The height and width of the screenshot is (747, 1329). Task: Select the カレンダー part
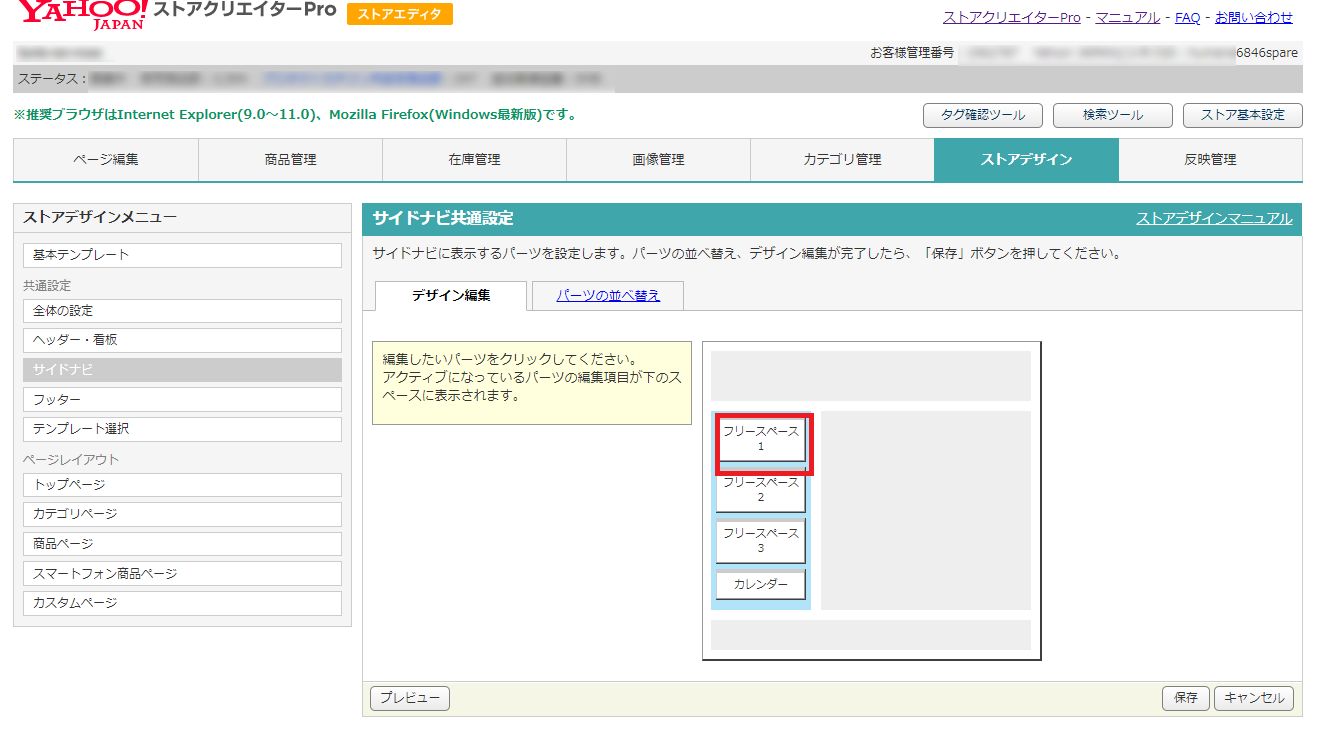click(x=761, y=585)
